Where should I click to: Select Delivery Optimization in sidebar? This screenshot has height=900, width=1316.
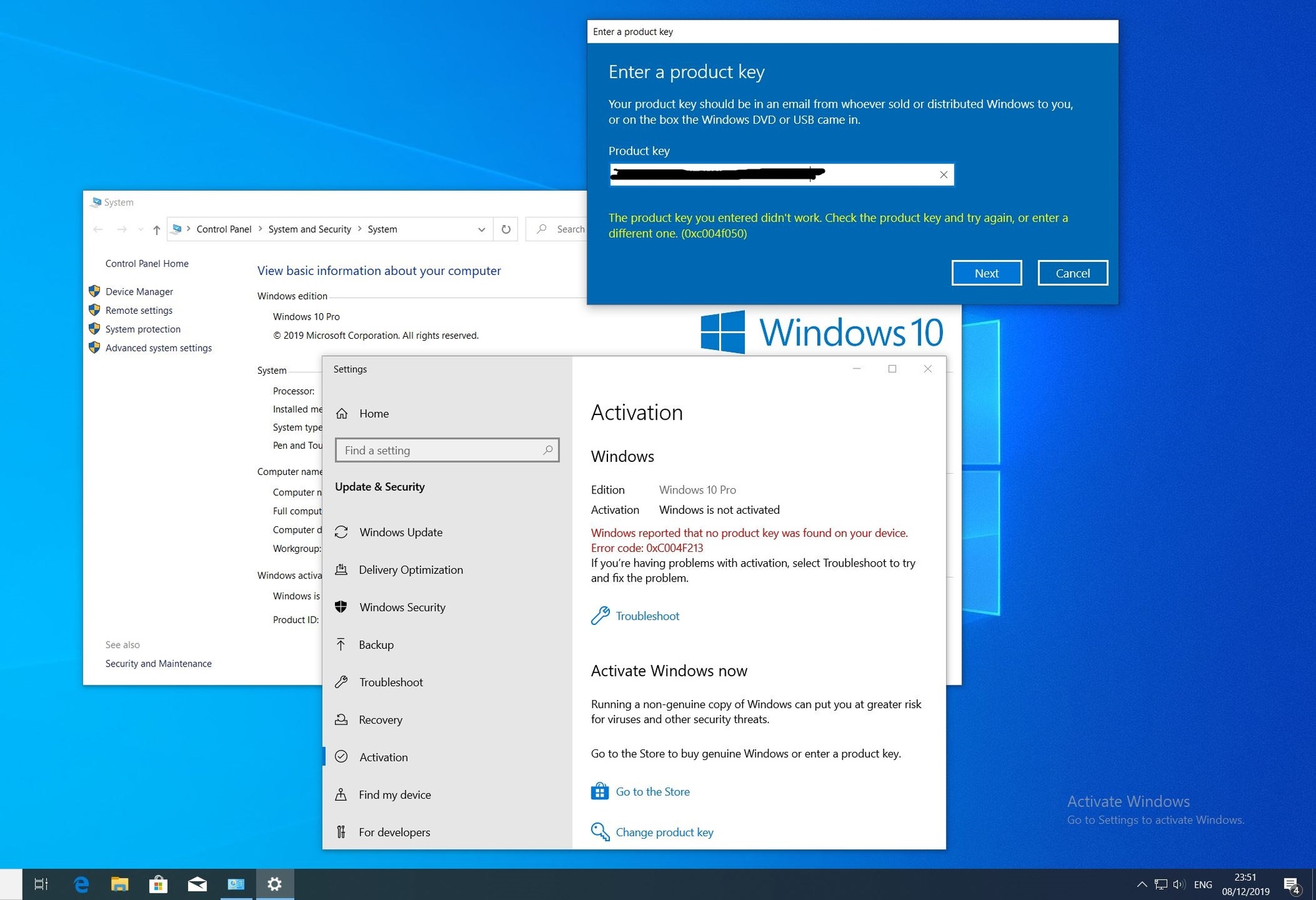tap(410, 570)
